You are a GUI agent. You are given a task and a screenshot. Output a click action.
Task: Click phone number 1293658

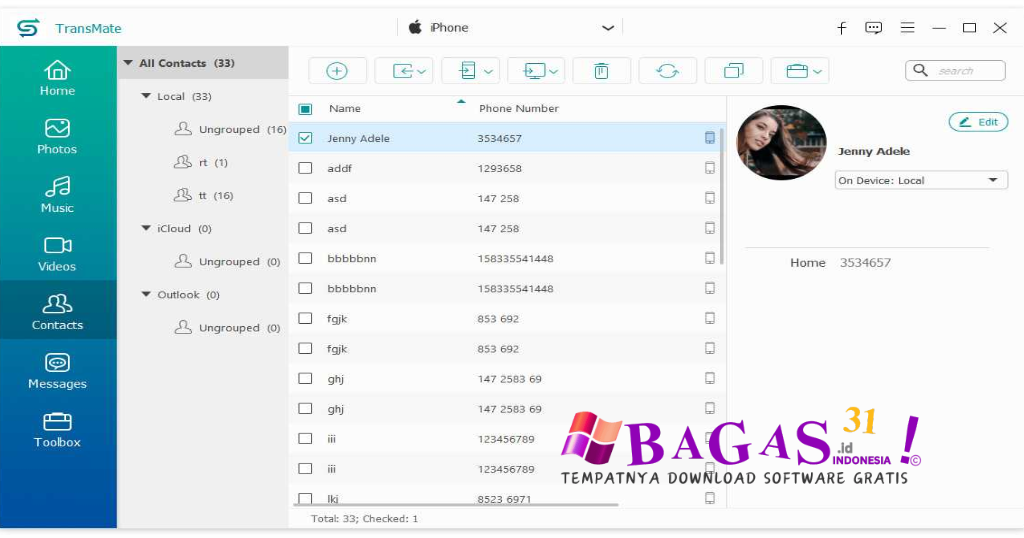499,168
